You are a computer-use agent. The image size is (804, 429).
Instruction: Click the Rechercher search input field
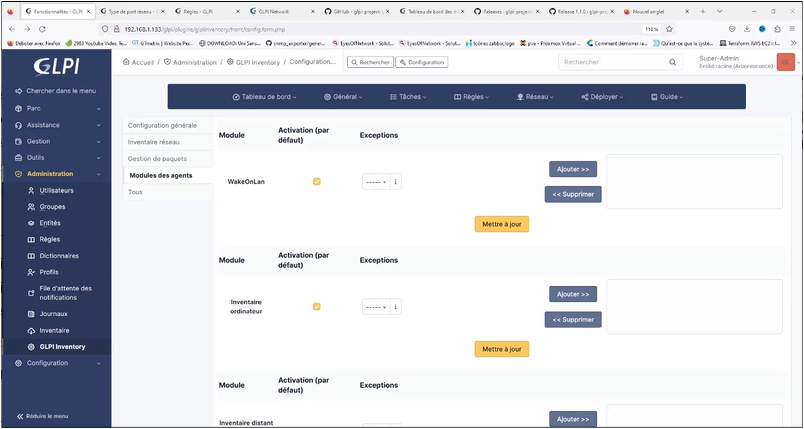pos(610,62)
